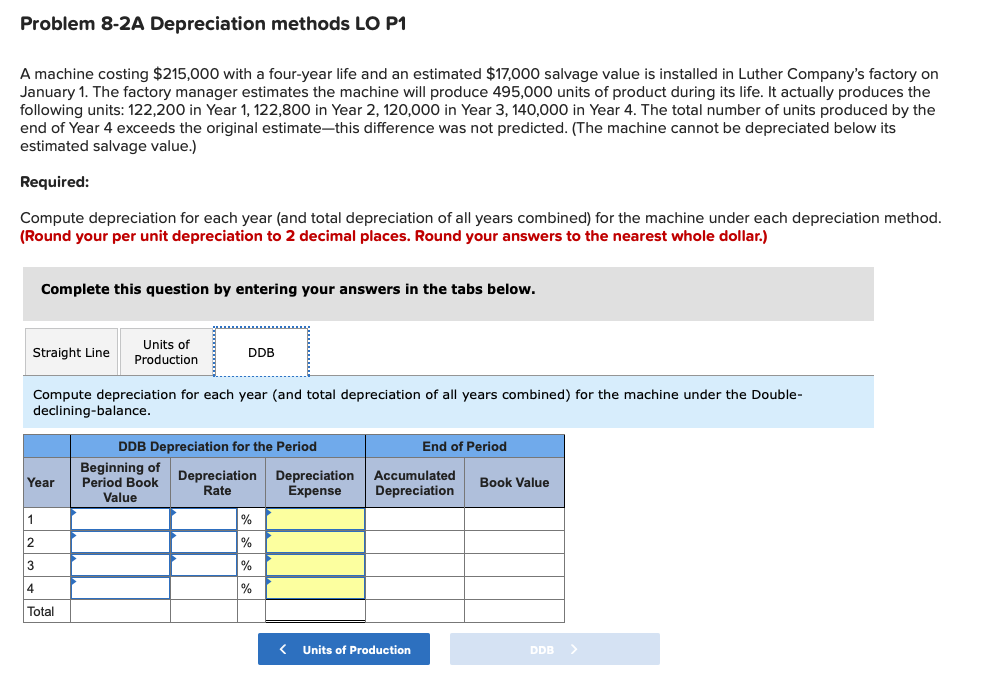Click Year 1 Depreciation Expense yellow cell

pyautogui.click(x=315, y=519)
